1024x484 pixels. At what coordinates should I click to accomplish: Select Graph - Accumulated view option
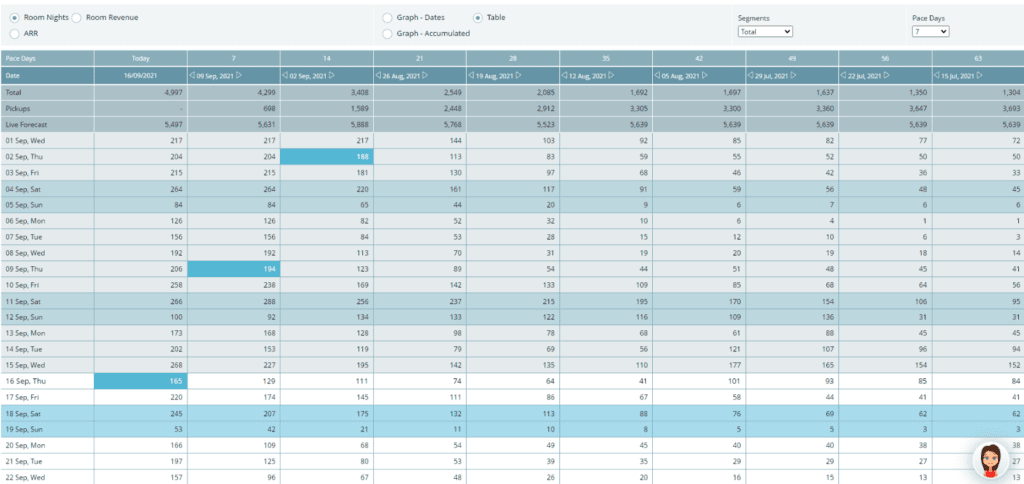click(387, 33)
